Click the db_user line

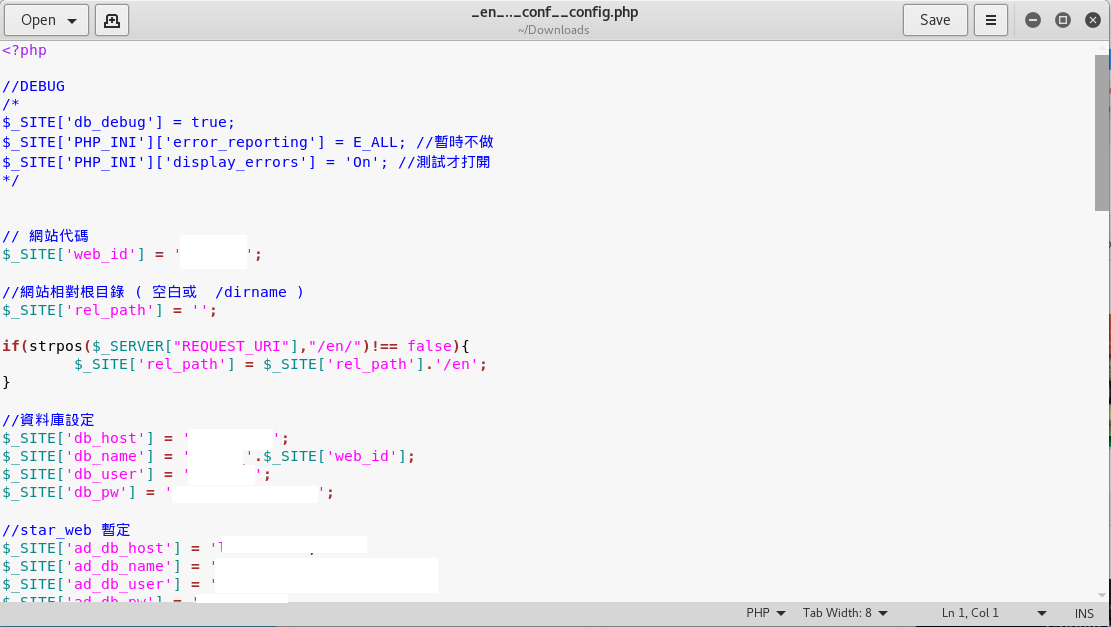coord(136,475)
